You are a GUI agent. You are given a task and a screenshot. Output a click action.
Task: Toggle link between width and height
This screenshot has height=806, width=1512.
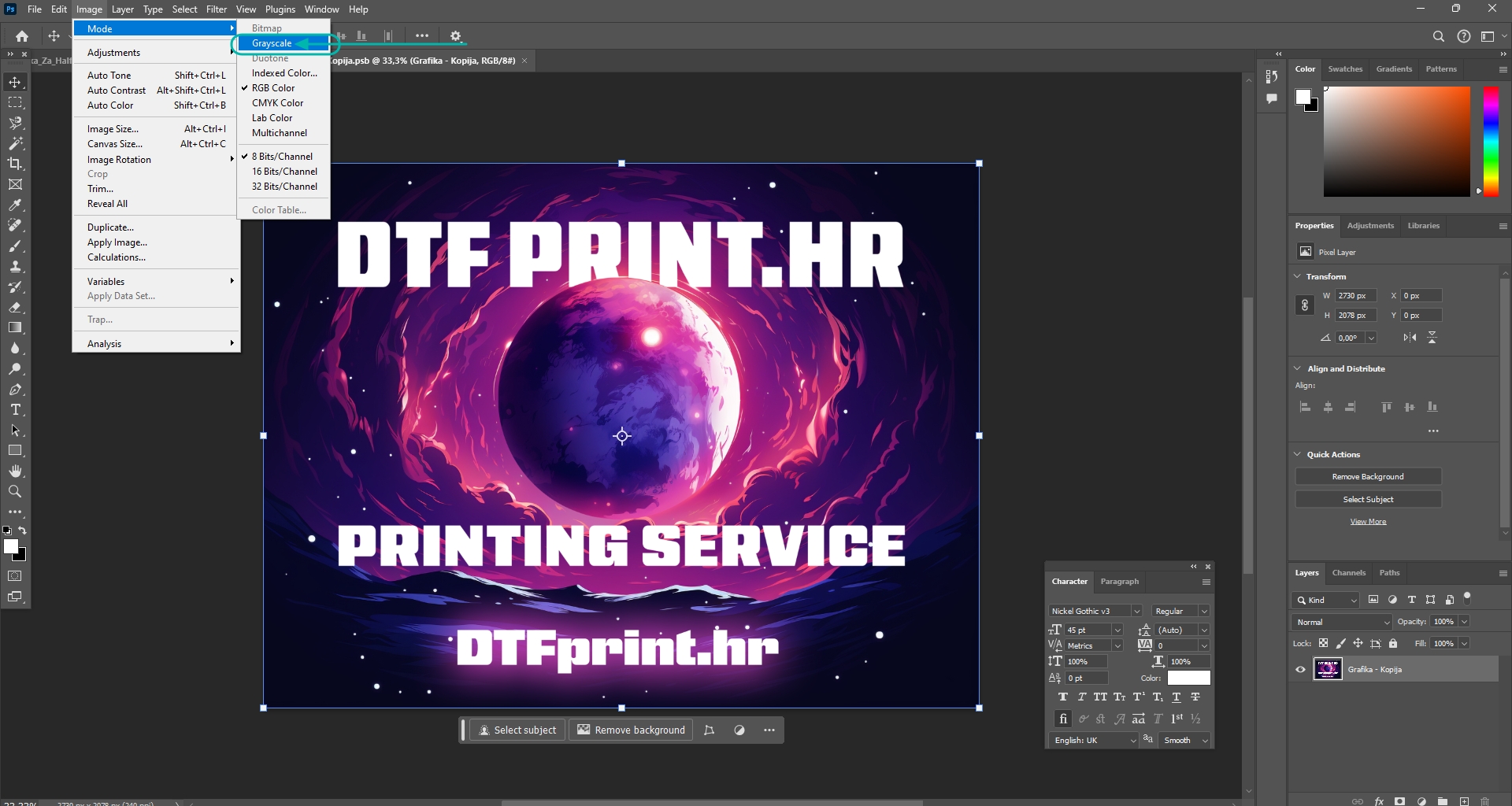click(1305, 305)
